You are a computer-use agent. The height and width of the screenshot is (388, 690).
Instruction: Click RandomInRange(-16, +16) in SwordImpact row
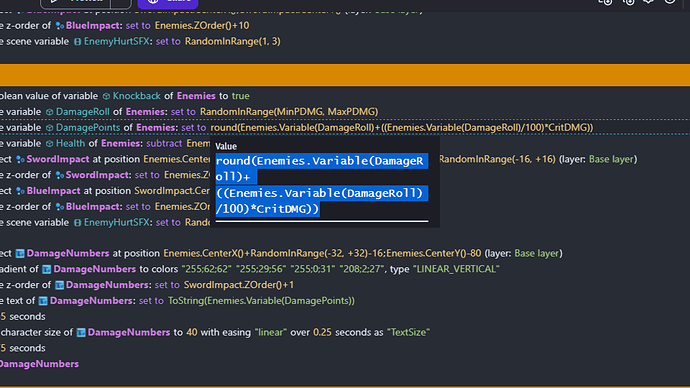(497, 159)
